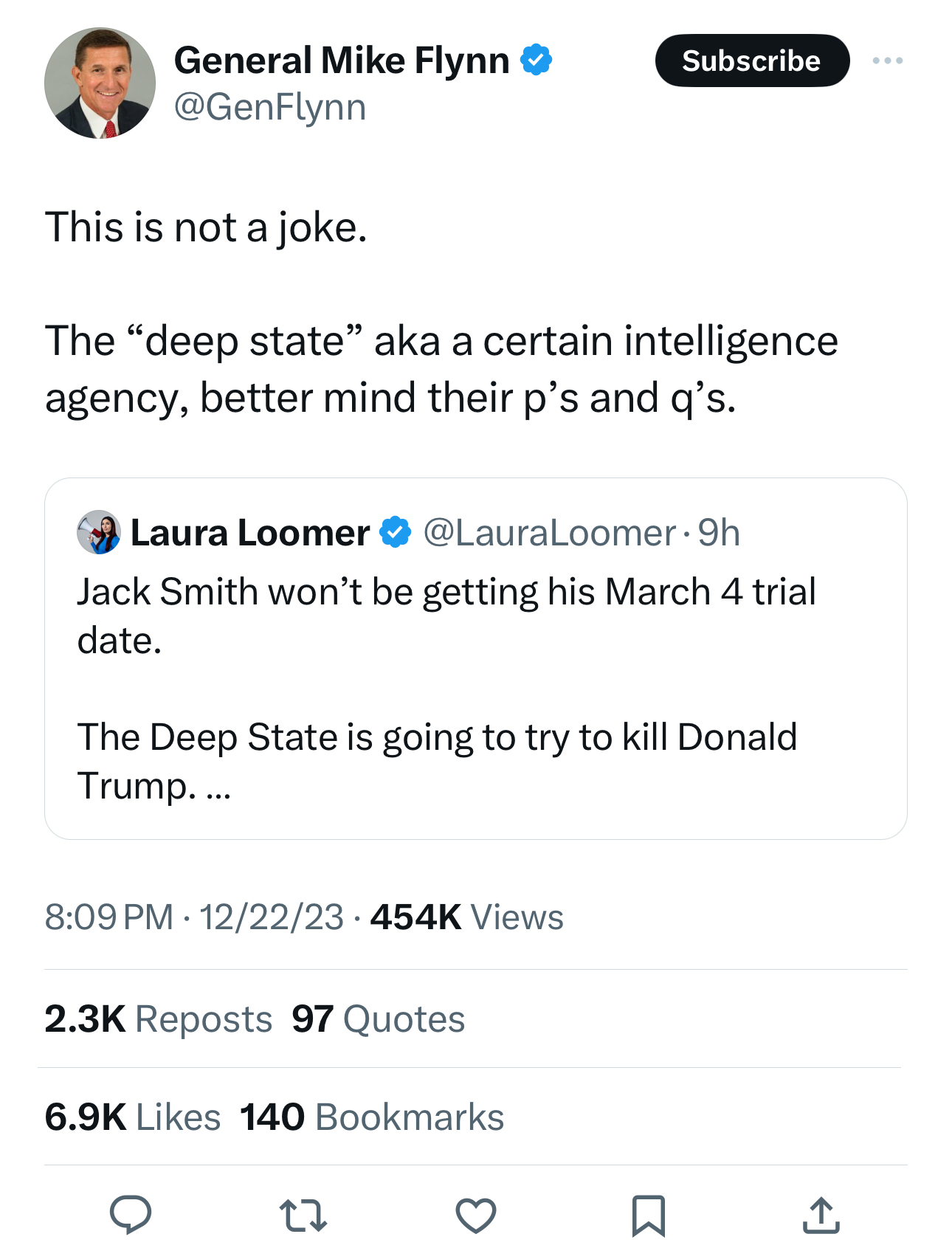Open the @GenFlynn handle link

pos(269,107)
